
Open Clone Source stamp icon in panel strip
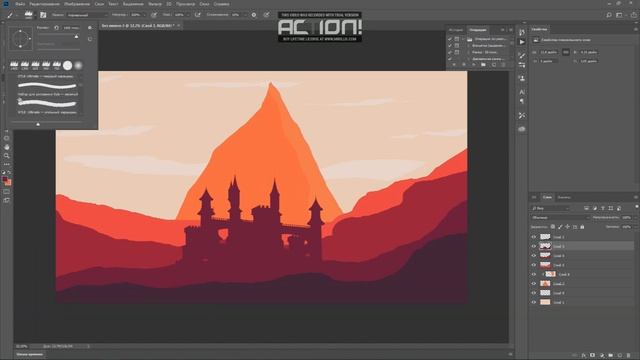coord(522,78)
